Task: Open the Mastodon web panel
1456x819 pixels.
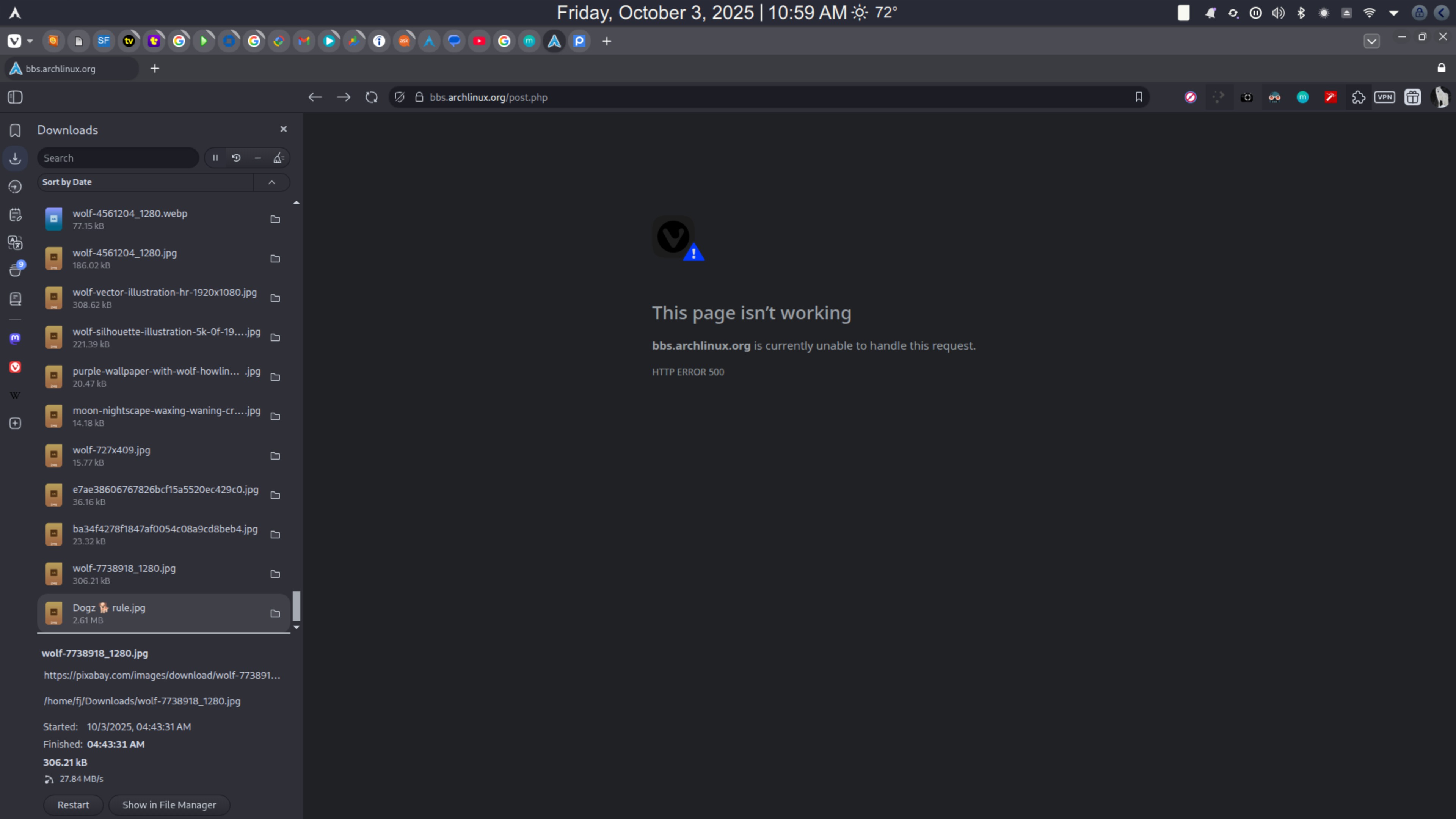Action: tap(15, 339)
